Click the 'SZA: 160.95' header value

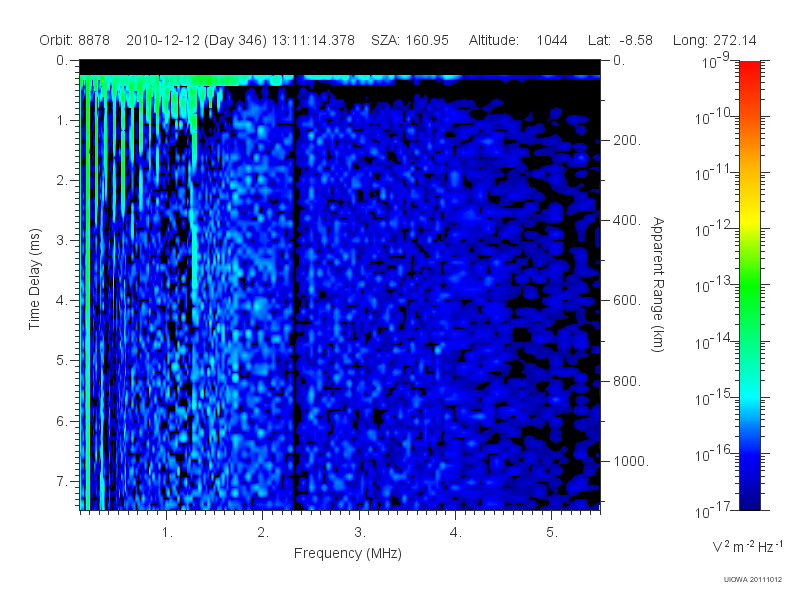pos(410,40)
